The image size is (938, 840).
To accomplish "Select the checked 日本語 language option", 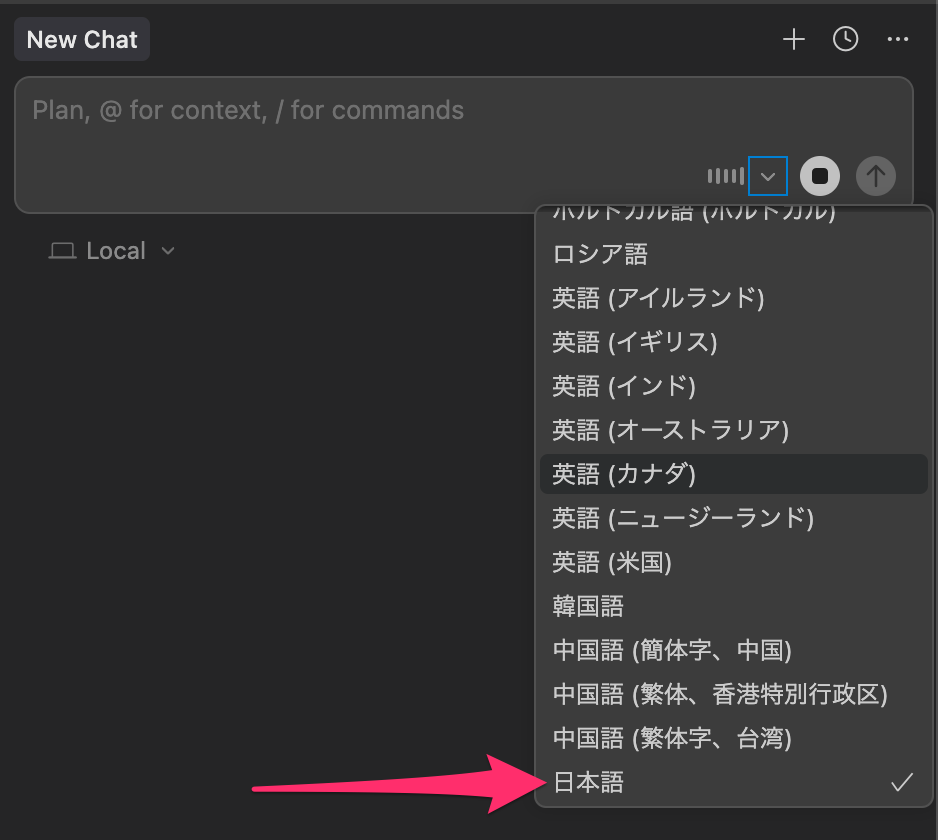I will [x=588, y=783].
